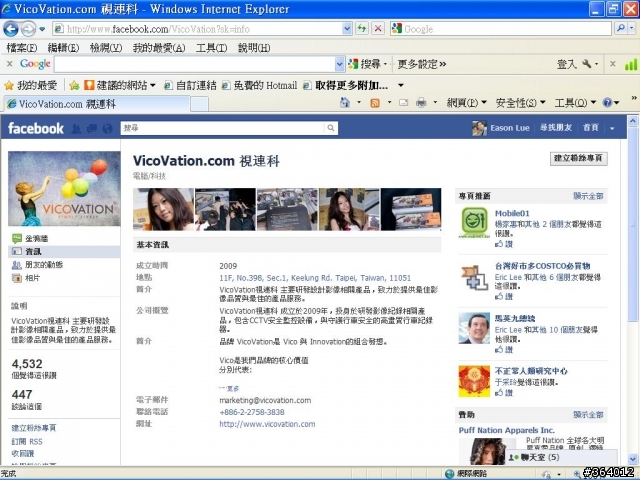Open 更多設定 on Google toolbar
Image resolution: width=640 pixels, height=480 pixels.
coord(422,64)
